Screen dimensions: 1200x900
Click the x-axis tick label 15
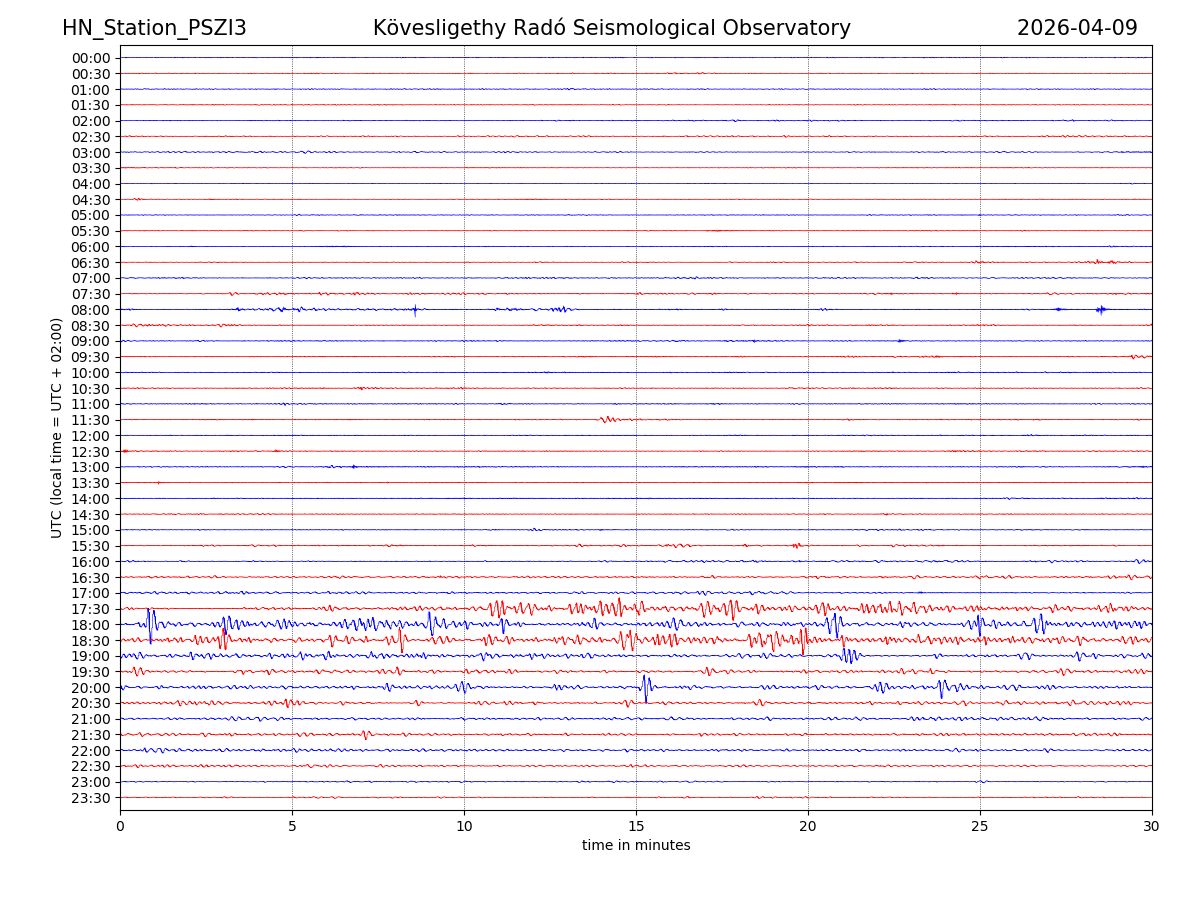(636, 827)
